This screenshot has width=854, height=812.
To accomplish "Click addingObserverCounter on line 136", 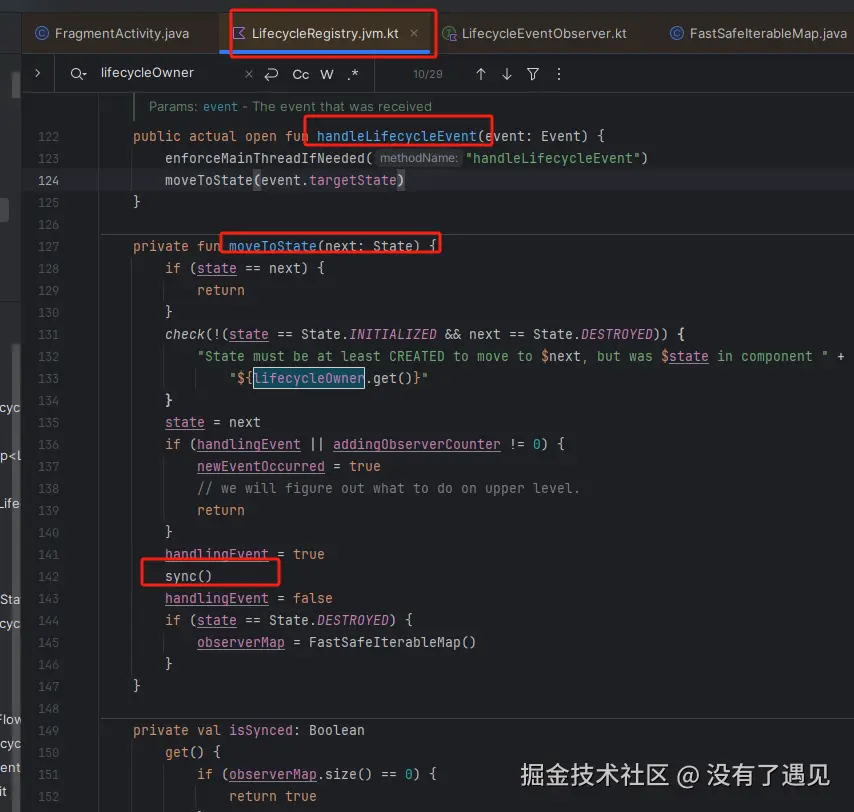I will pos(417,444).
